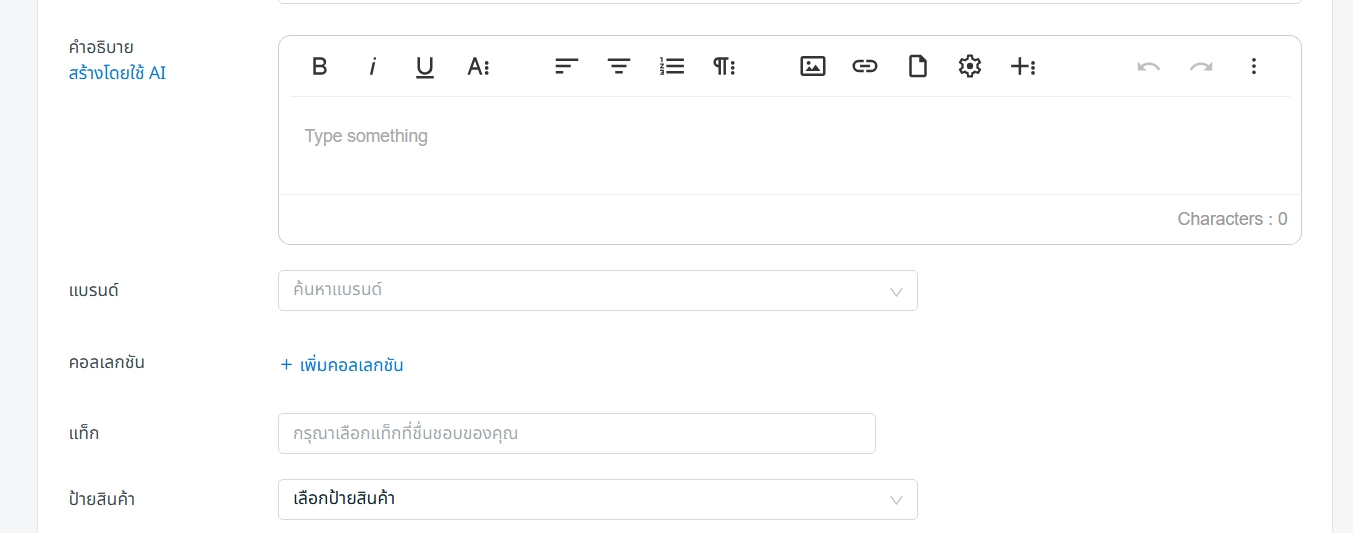Open more text options (A icon)
The height and width of the screenshot is (533, 1353).
pyautogui.click(x=477, y=66)
